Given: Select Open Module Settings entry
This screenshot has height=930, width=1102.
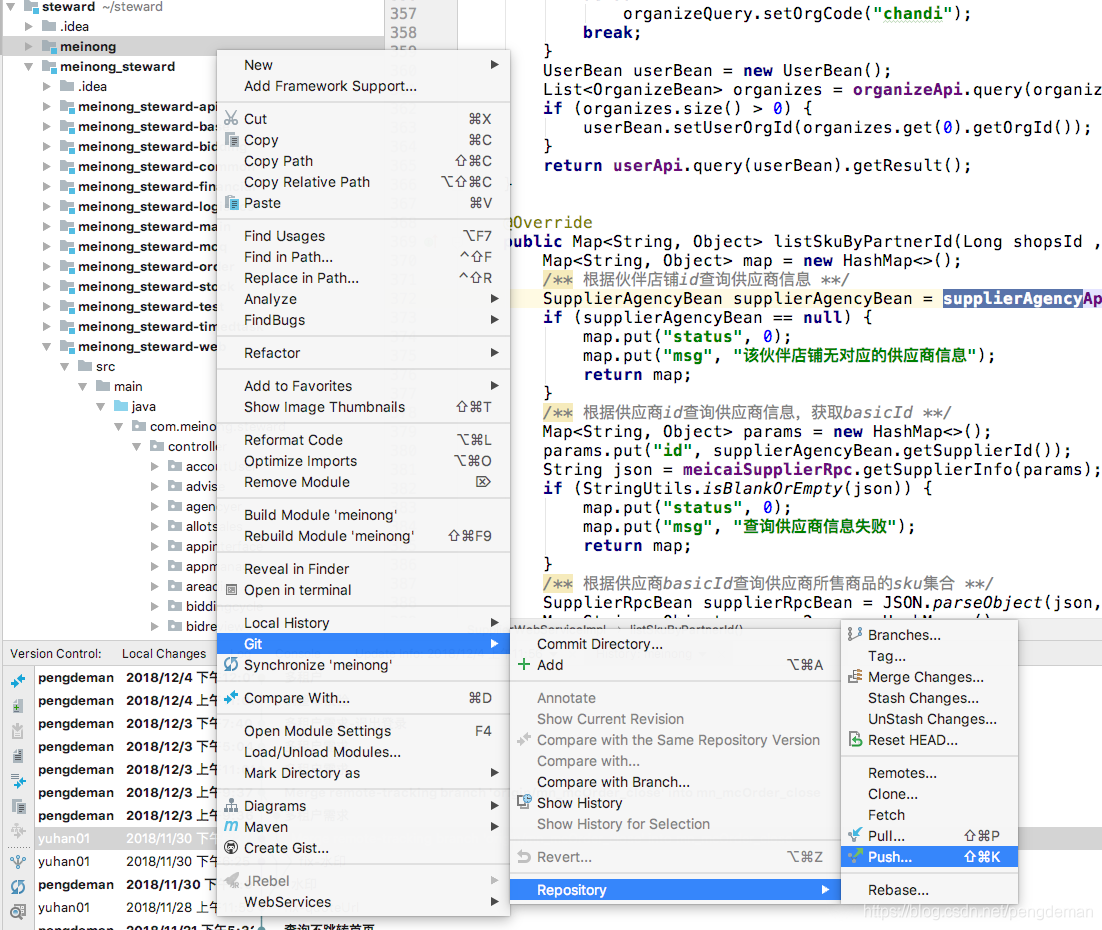Looking at the screenshot, I should tap(317, 731).
